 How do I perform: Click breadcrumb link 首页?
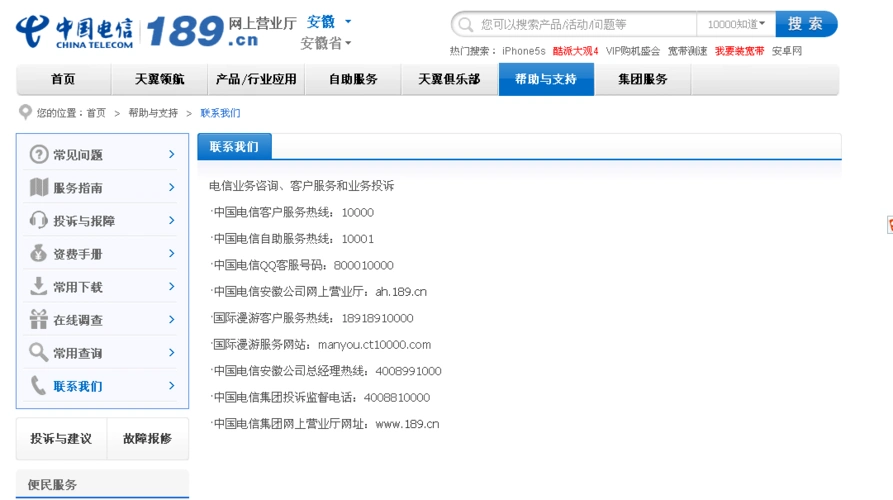pyautogui.click(x=96, y=113)
